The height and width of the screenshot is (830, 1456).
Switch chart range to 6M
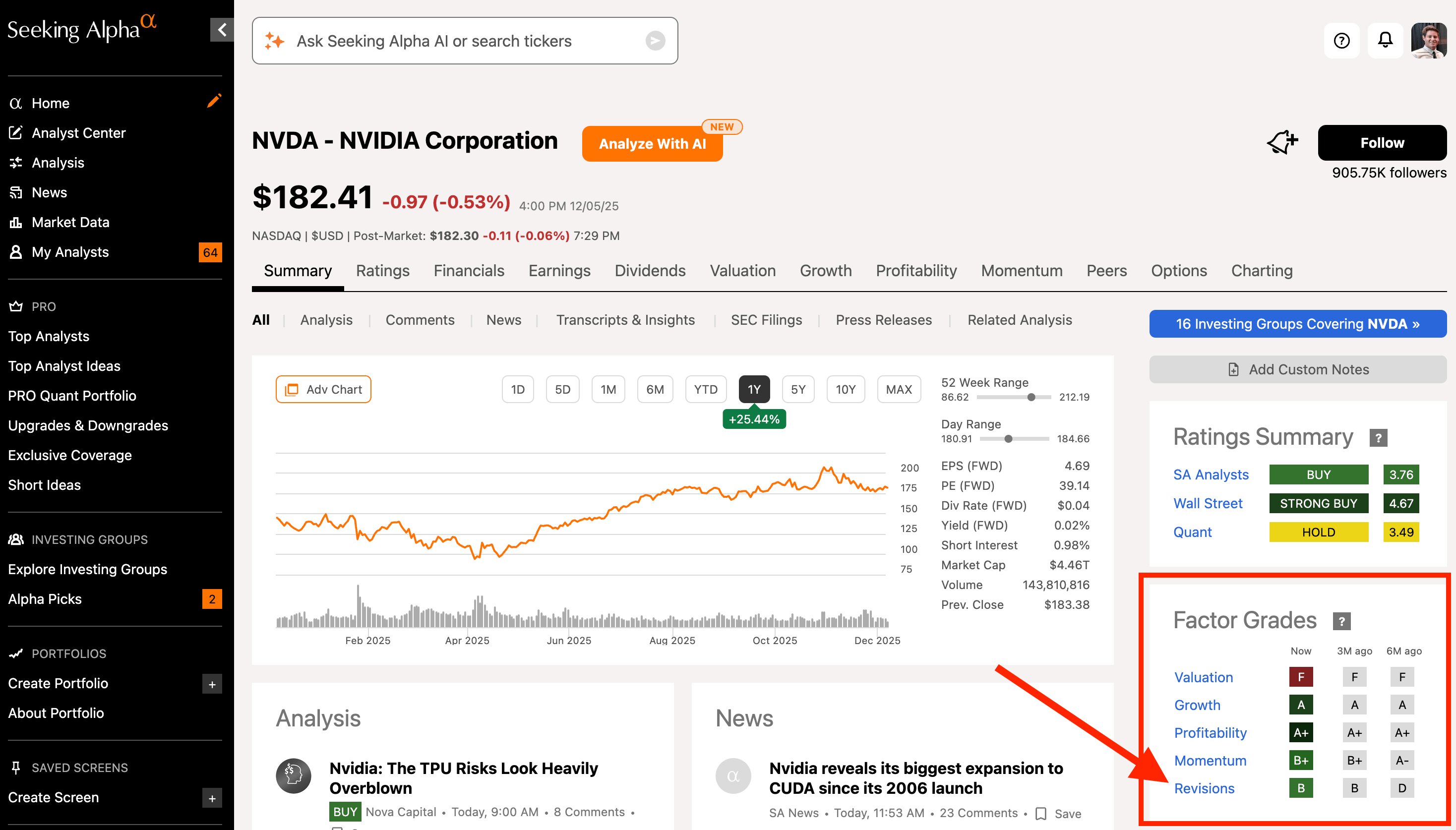click(x=655, y=389)
